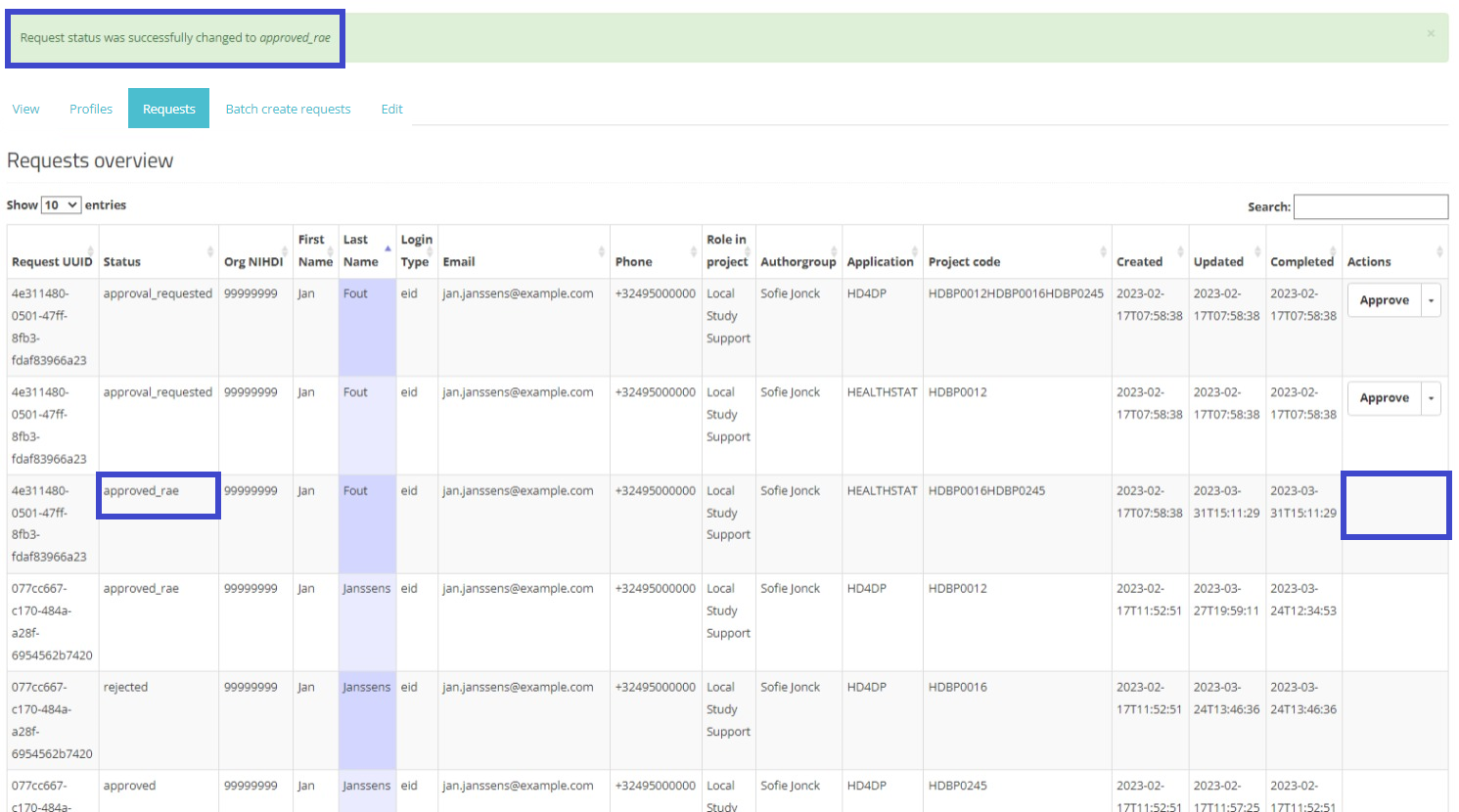
Task: Click into the Search input field
Action: pyautogui.click(x=1370, y=206)
